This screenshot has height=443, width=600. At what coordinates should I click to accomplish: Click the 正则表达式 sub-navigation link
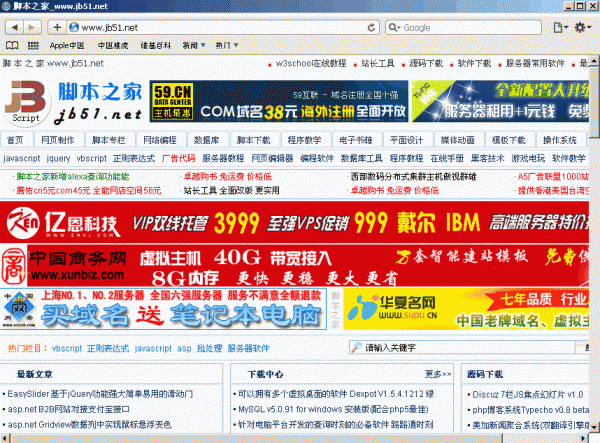click(x=134, y=158)
